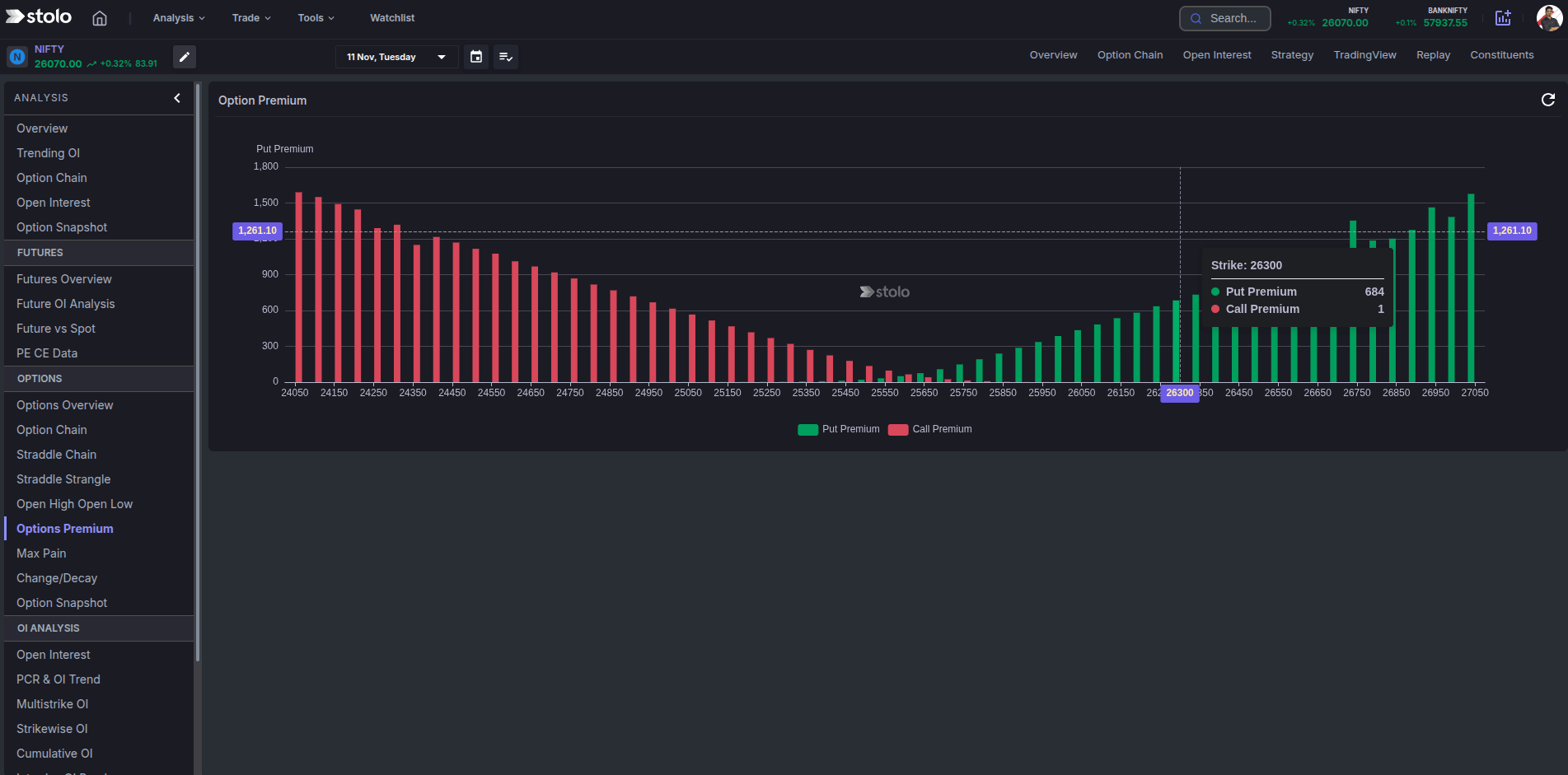Toggle Call Premium in the chart legend
Viewport: 1568px width, 775px height.
click(929, 429)
